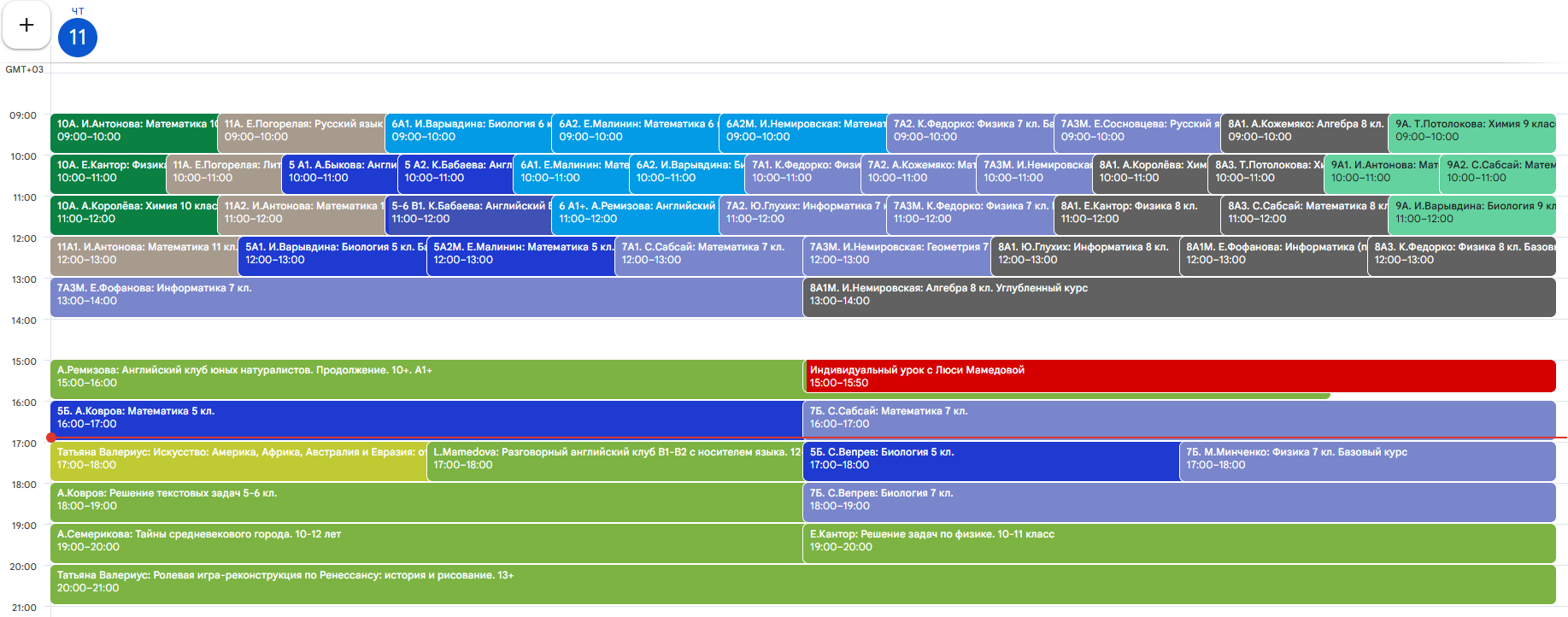Select day 11 in the header

(x=78, y=38)
